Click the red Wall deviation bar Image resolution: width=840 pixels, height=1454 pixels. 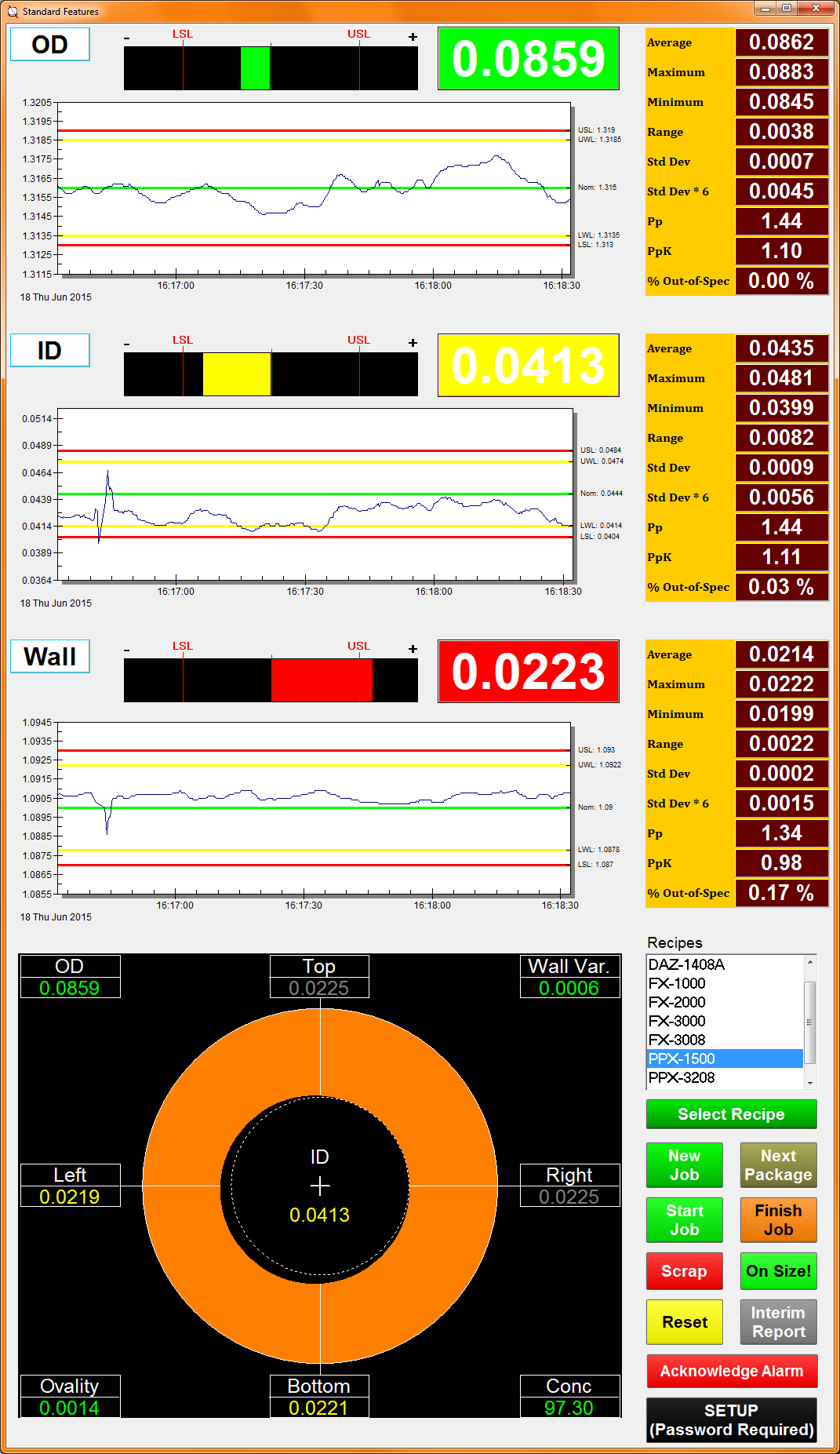pos(322,680)
